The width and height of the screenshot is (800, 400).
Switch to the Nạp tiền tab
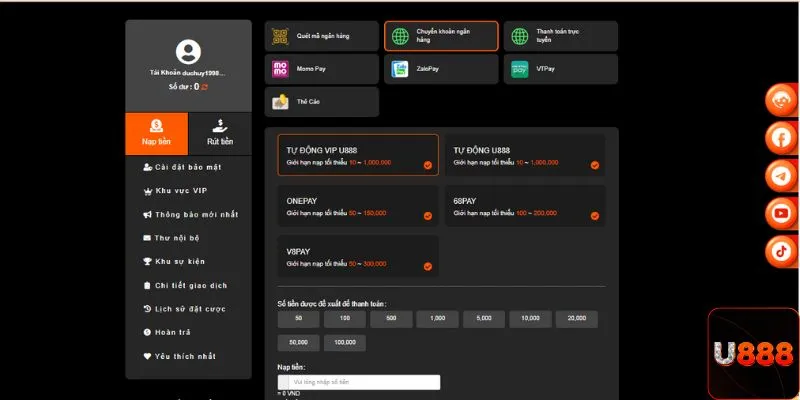click(x=157, y=134)
